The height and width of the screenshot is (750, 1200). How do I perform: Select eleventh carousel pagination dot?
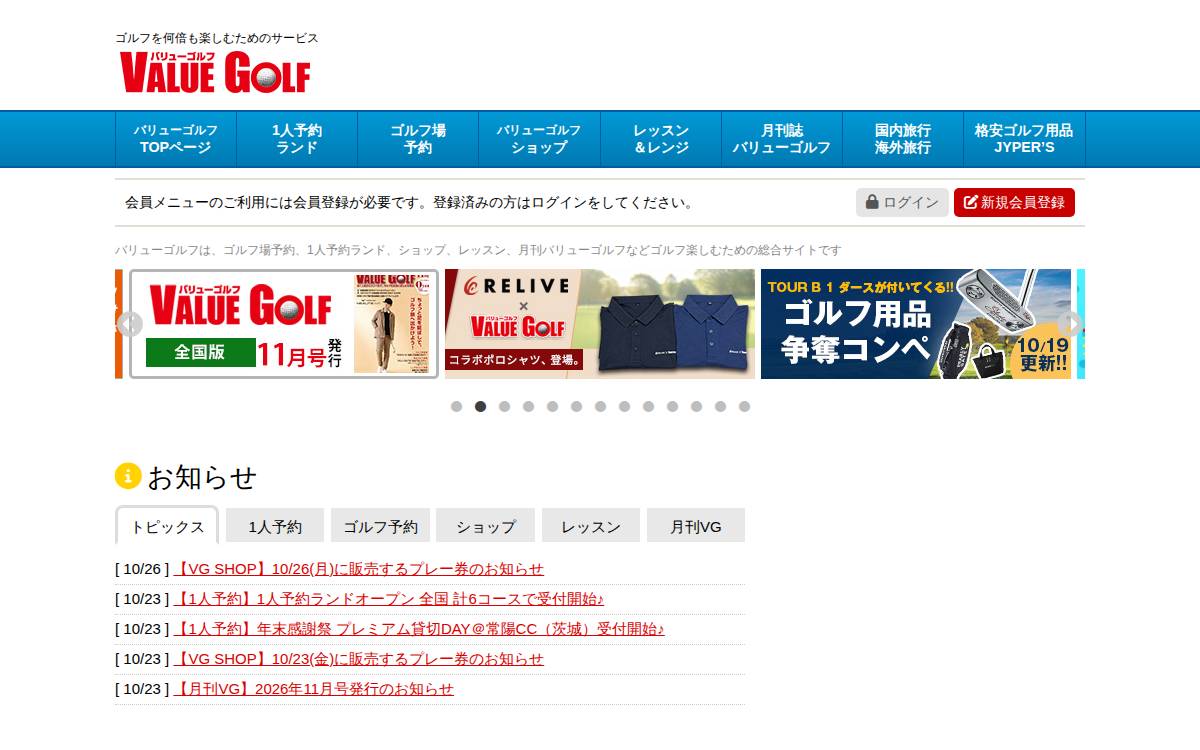tap(696, 406)
